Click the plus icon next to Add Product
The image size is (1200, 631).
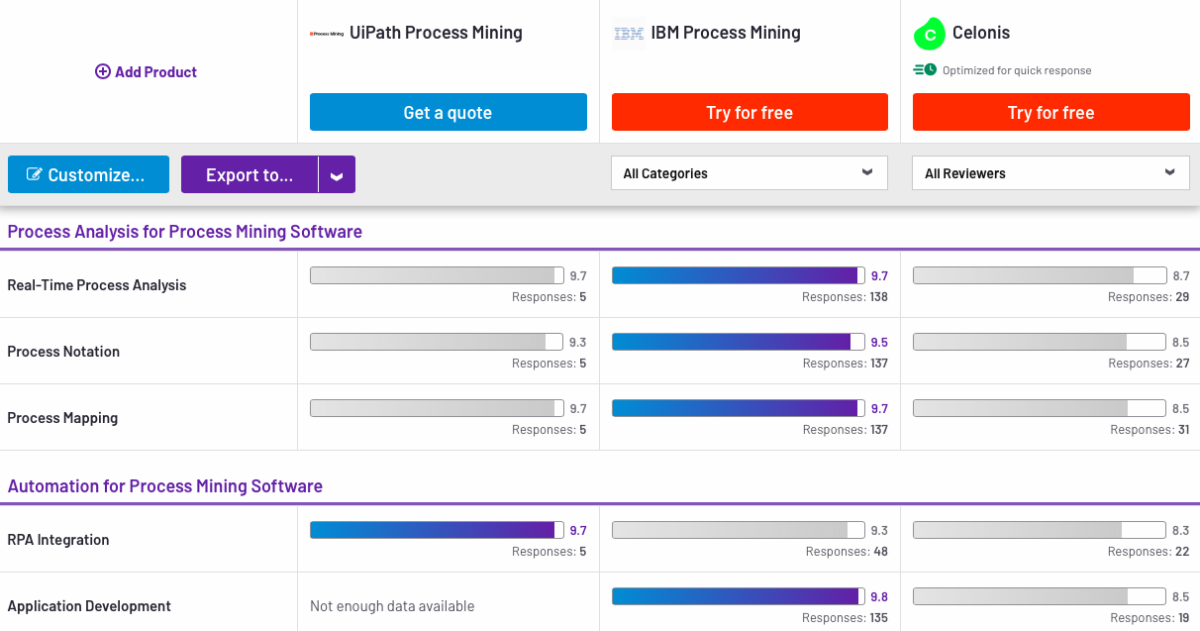pyautogui.click(x=103, y=71)
